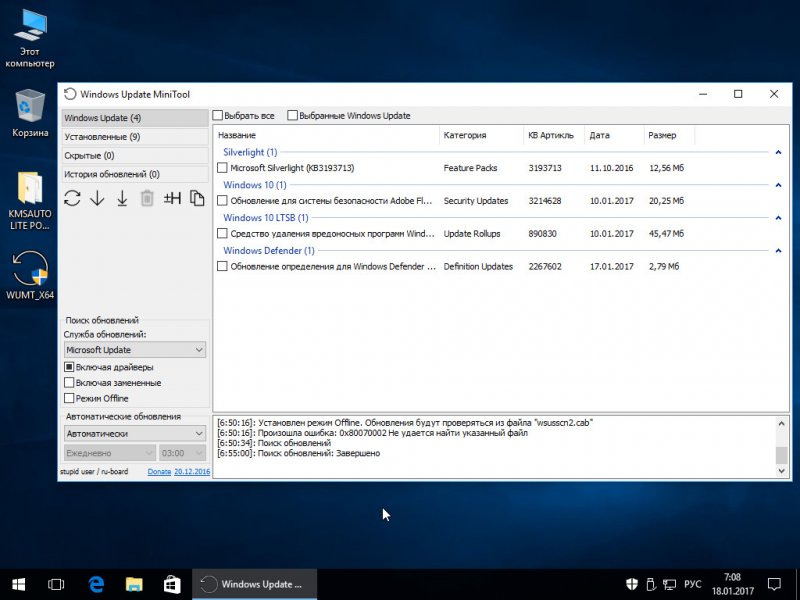Click the 'Поиск обновлений: Завершено' log line

pyautogui.click(x=298, y=453)
